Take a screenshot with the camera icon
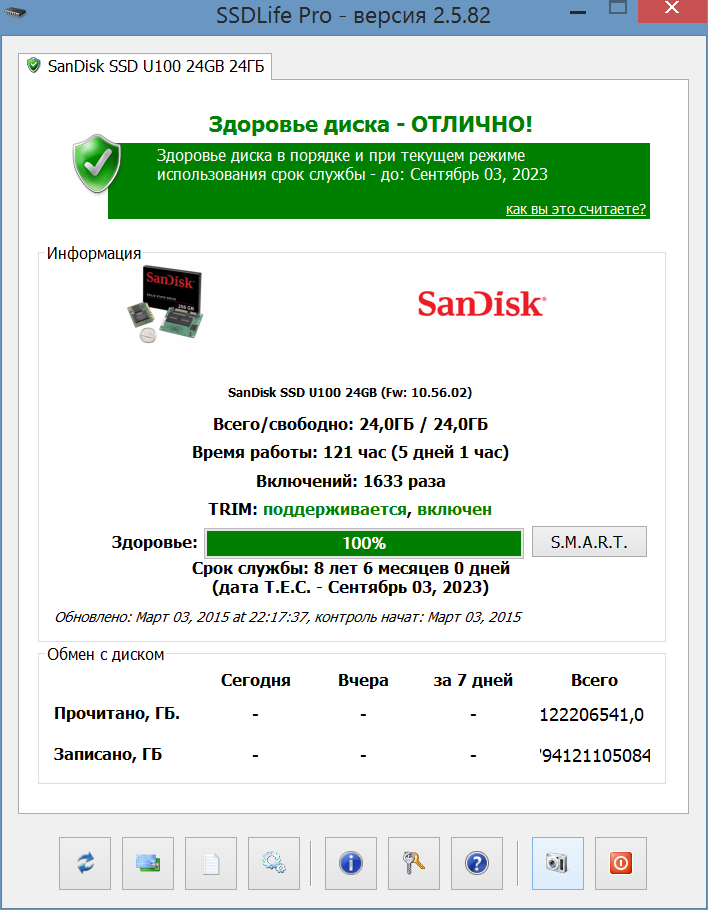Image resolution: width=708 pixels, height=910 pixels. click(x=558, y=863)
